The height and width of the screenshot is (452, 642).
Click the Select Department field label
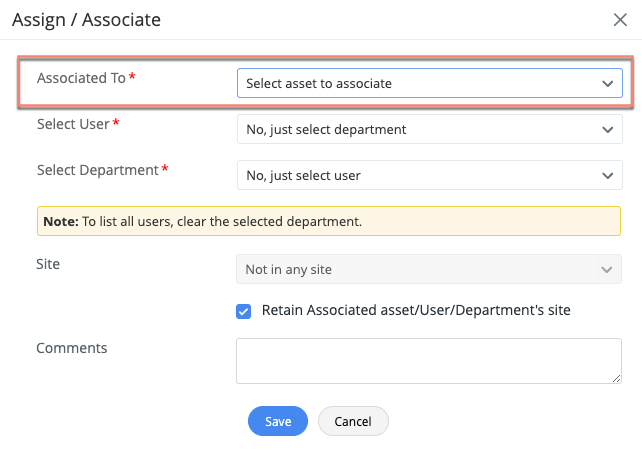97,170
